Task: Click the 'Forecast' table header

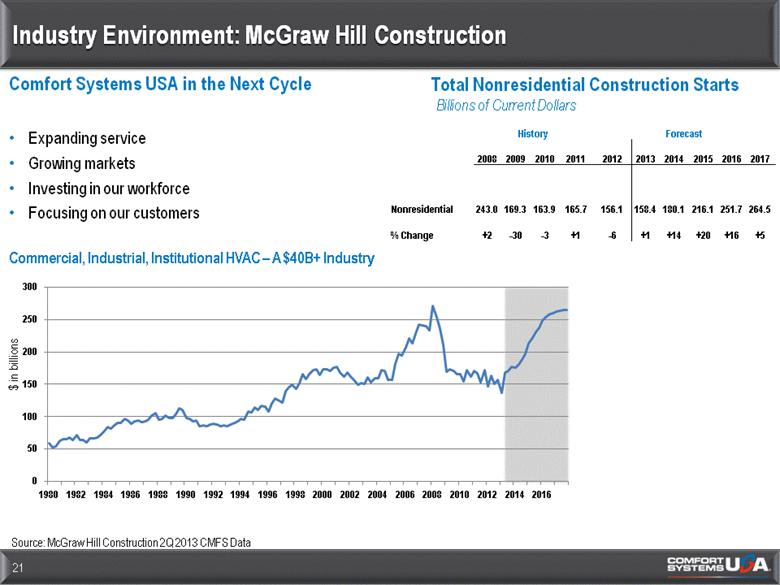Action: click(683, 134)
